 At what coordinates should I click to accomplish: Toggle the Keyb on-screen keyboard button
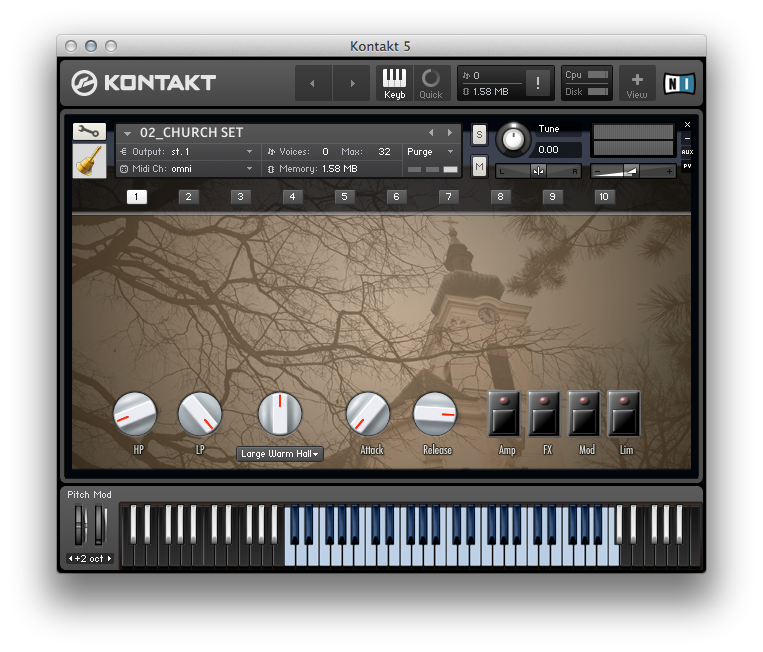(394, 83)
